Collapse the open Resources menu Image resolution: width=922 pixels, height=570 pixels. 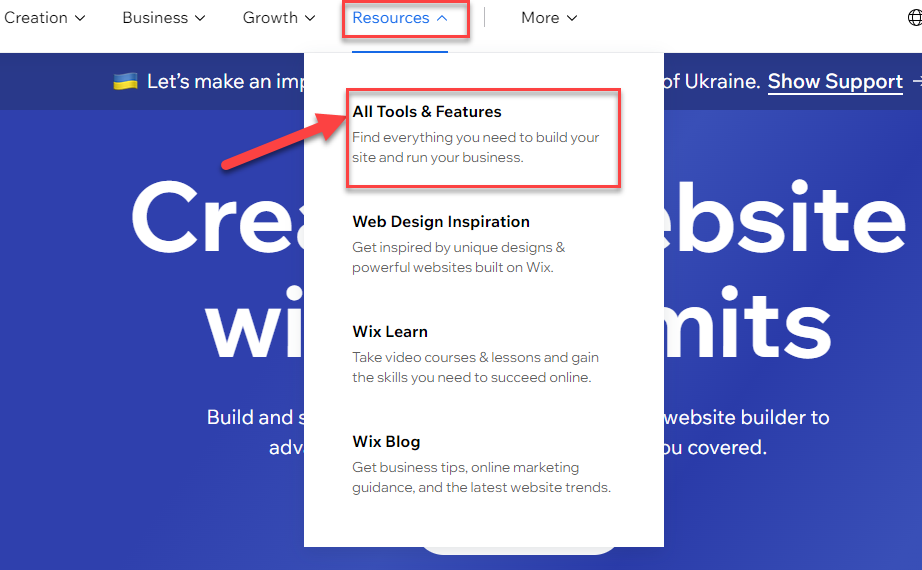(x=400, y=18)
